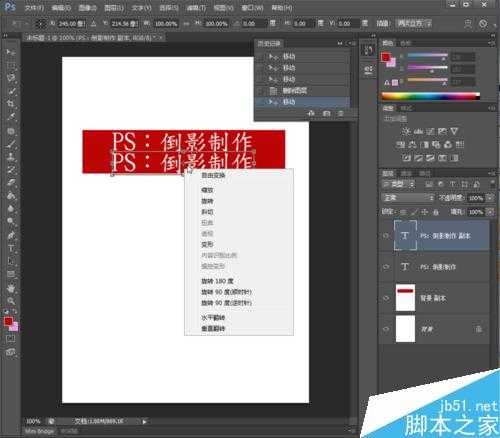Click the X position field showing 245.00

(x=71, y=24)
